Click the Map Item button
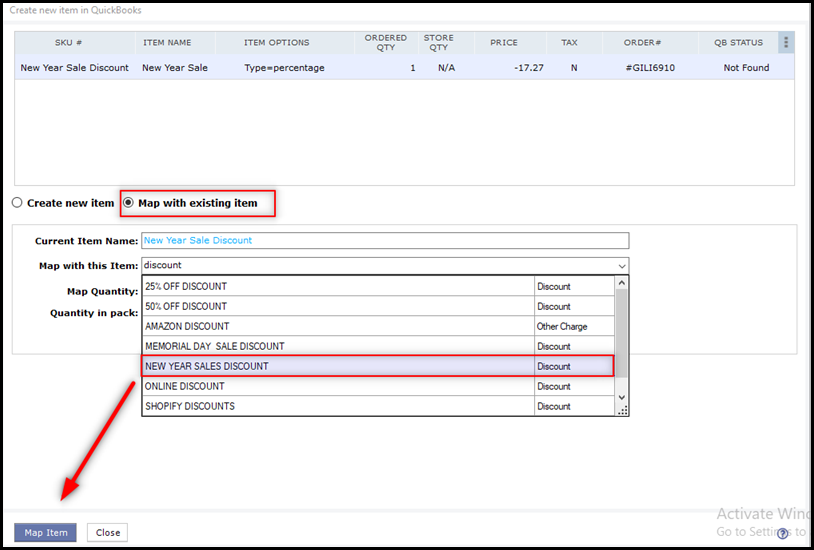The height and width of the screenshot is (550, 814). (45, 533)
